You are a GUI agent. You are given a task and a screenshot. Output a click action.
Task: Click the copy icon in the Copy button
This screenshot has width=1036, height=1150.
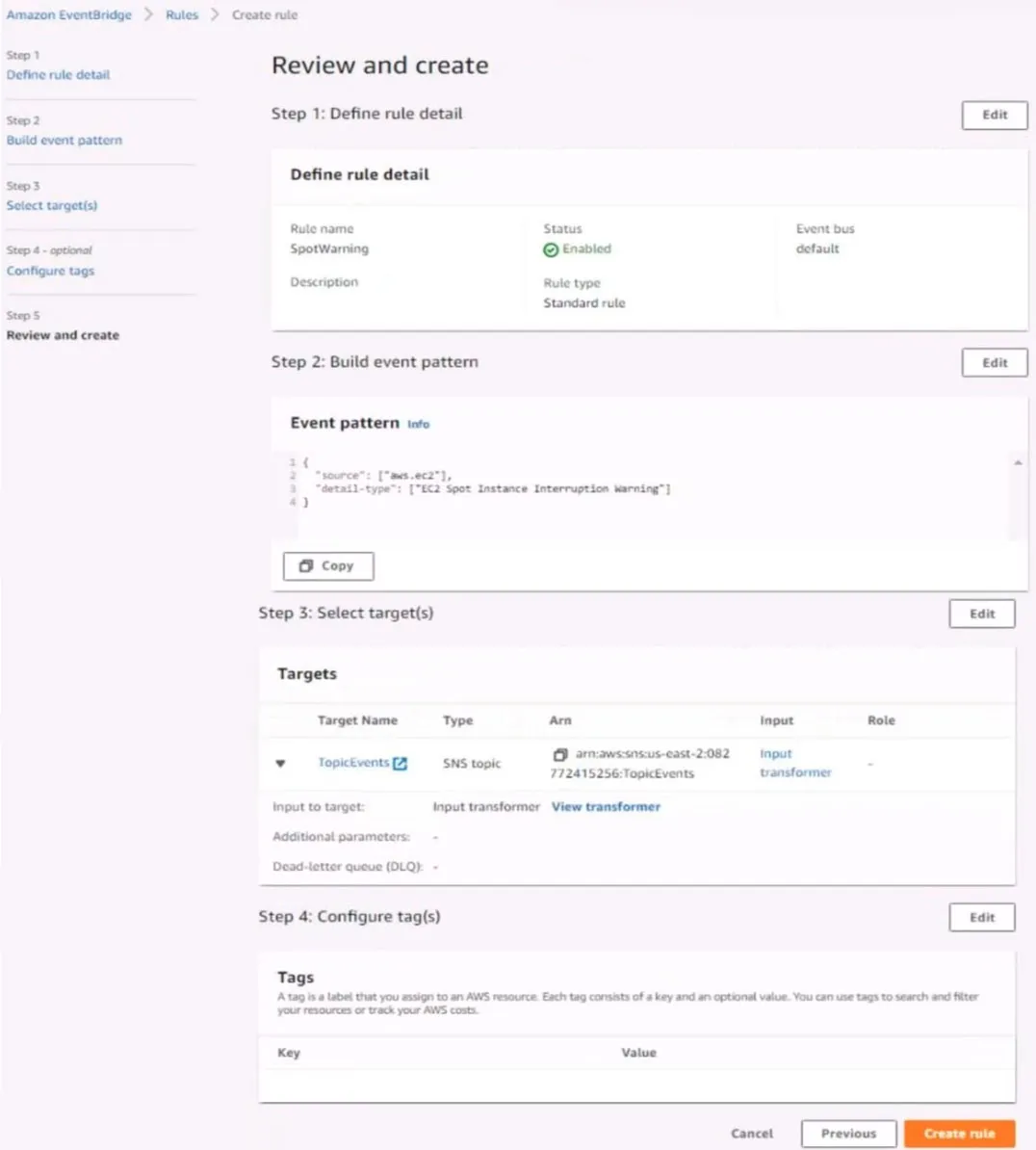point(306,565)
